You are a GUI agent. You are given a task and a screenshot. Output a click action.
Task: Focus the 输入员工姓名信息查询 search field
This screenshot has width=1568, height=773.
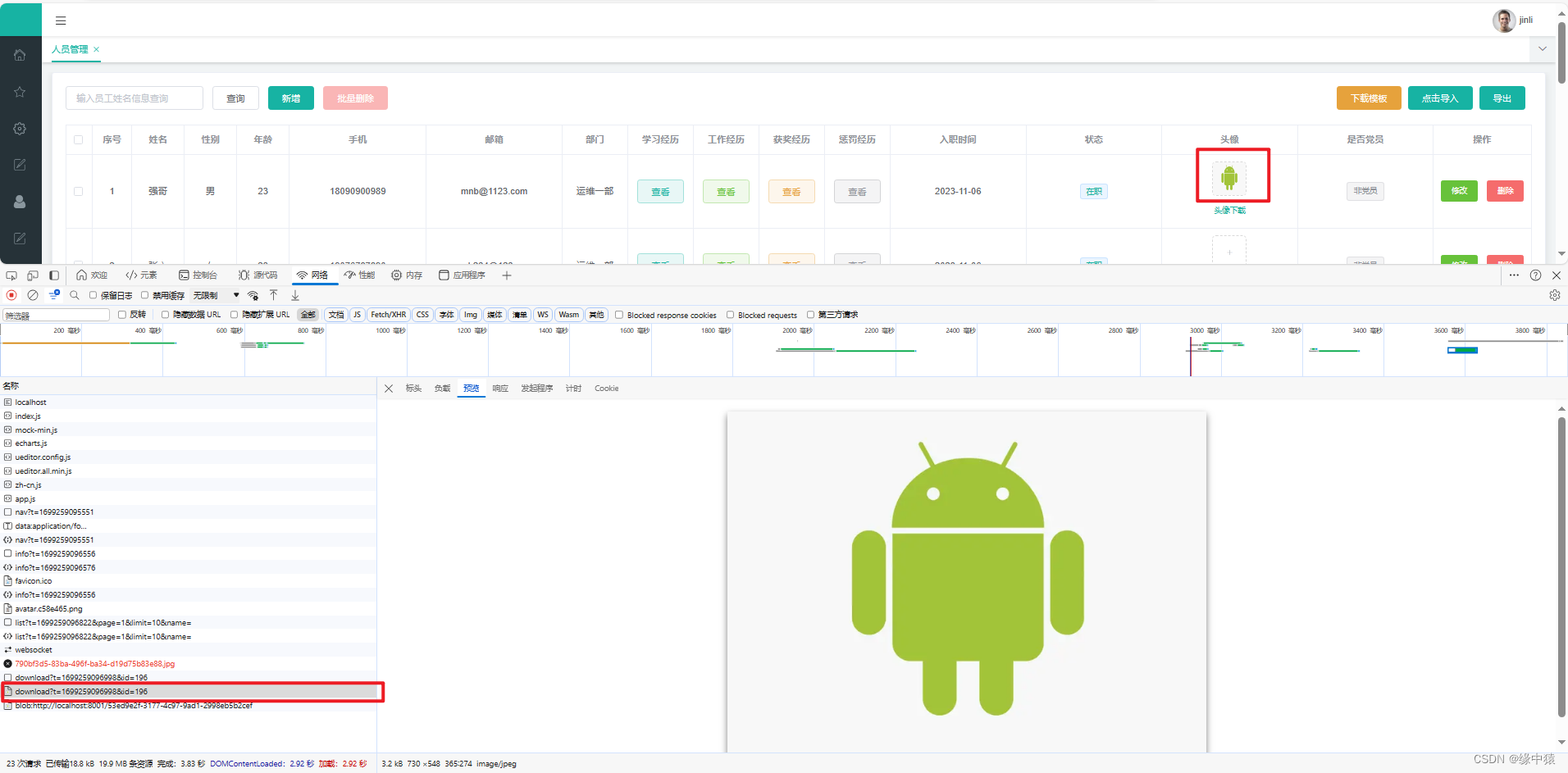pos(134,98)
